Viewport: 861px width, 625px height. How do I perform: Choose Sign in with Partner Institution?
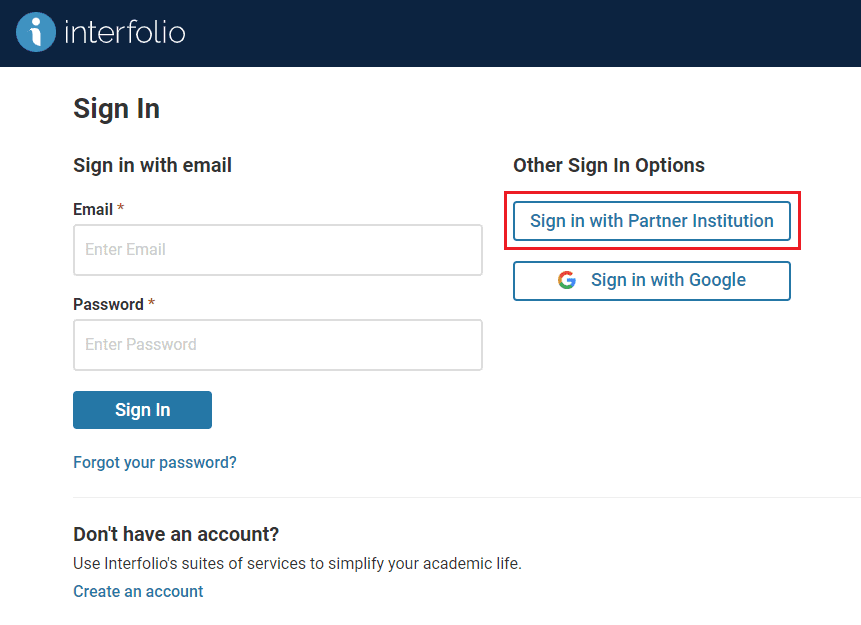pyautogui.click(x=652, y=221)
